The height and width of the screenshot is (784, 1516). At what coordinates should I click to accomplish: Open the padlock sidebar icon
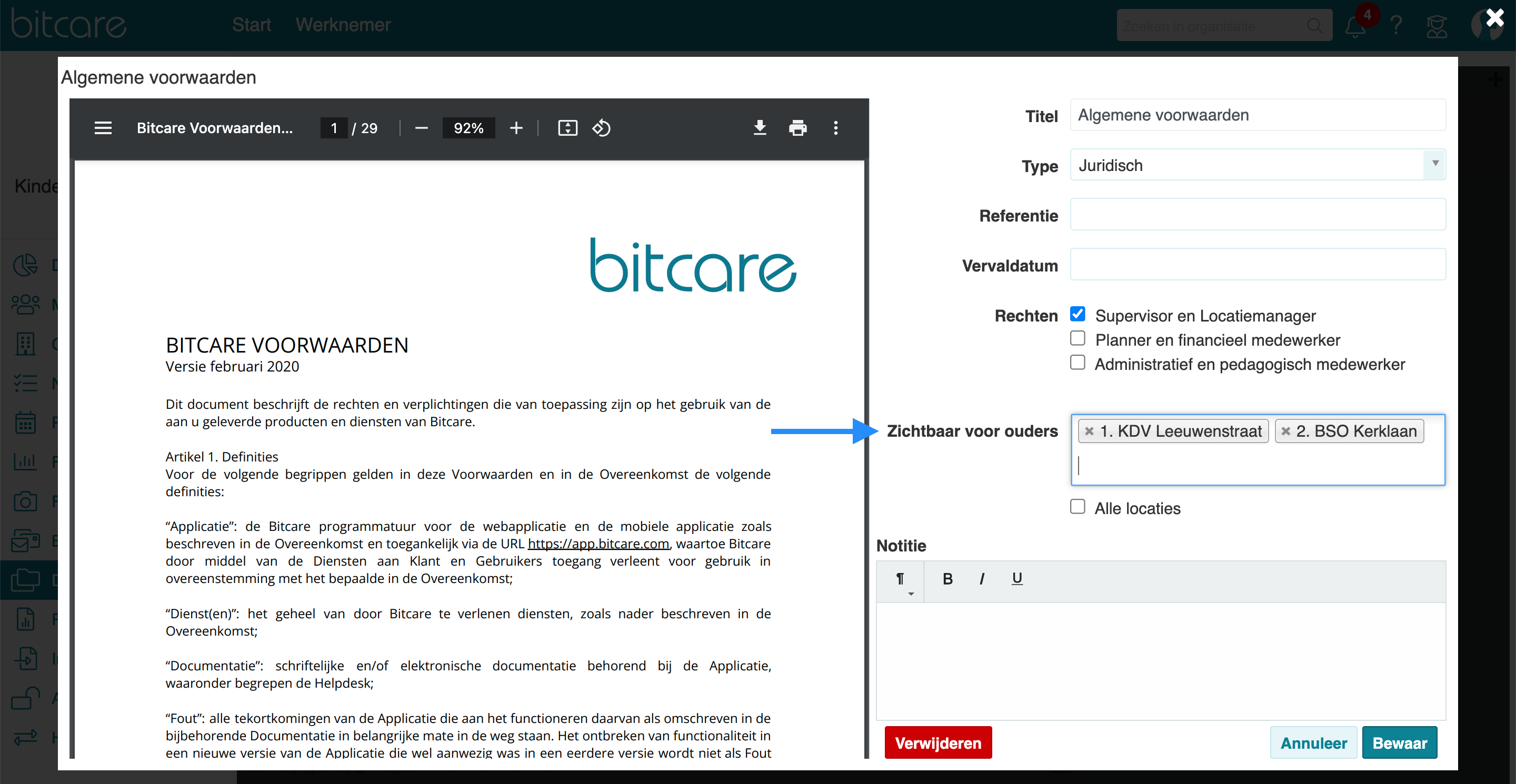coord(25,698)
